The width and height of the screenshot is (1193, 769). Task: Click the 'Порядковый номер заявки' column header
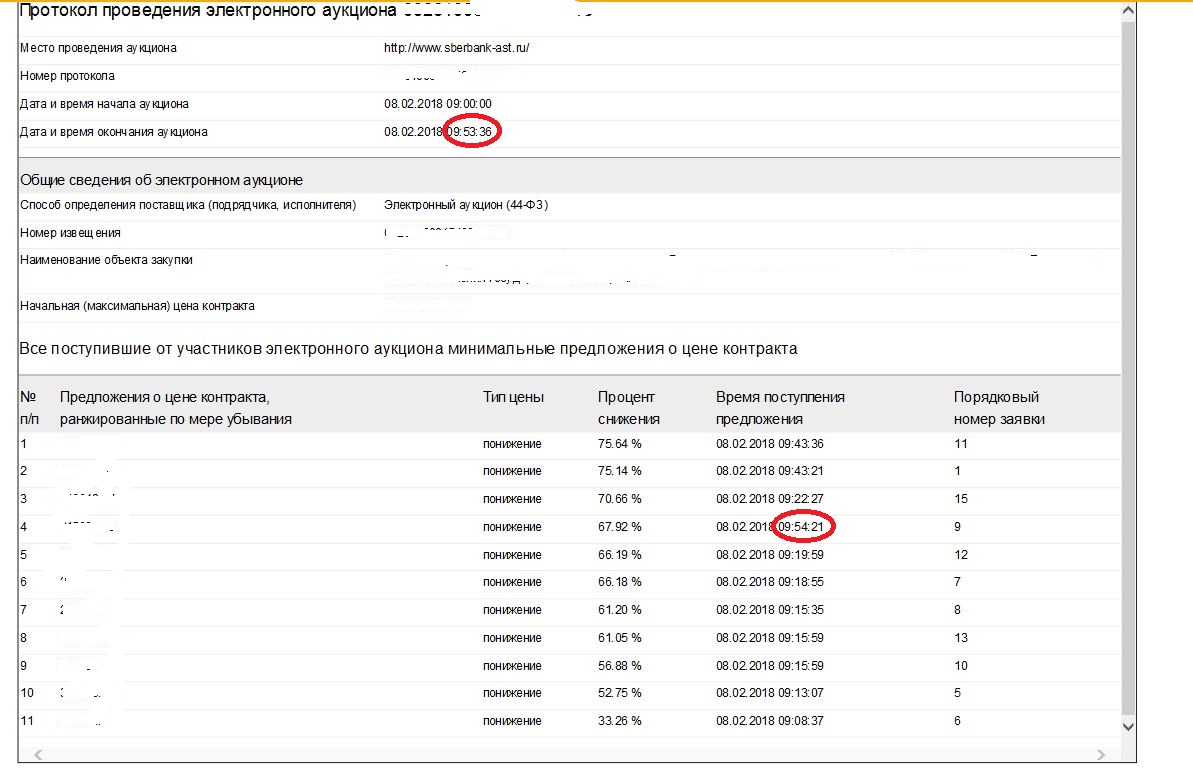(x=999, y=408)
